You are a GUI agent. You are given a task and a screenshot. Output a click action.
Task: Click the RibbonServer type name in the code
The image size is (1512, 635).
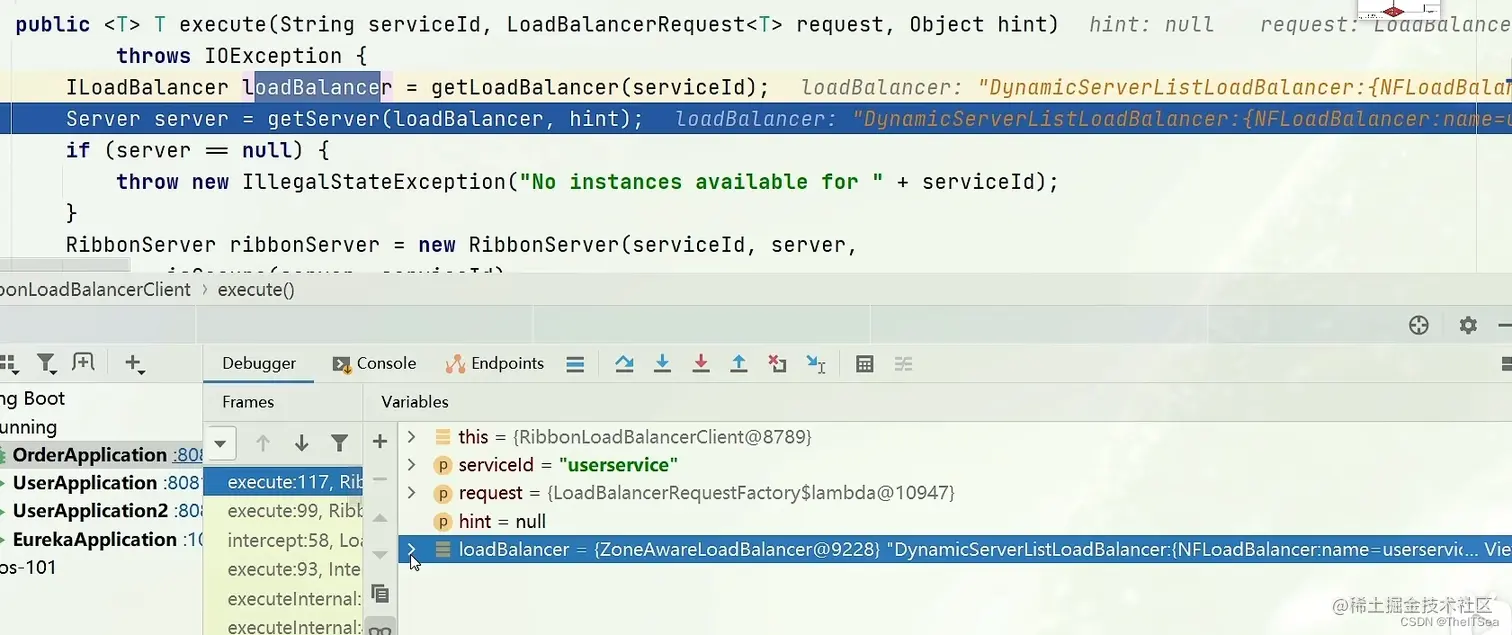(140, 245)
